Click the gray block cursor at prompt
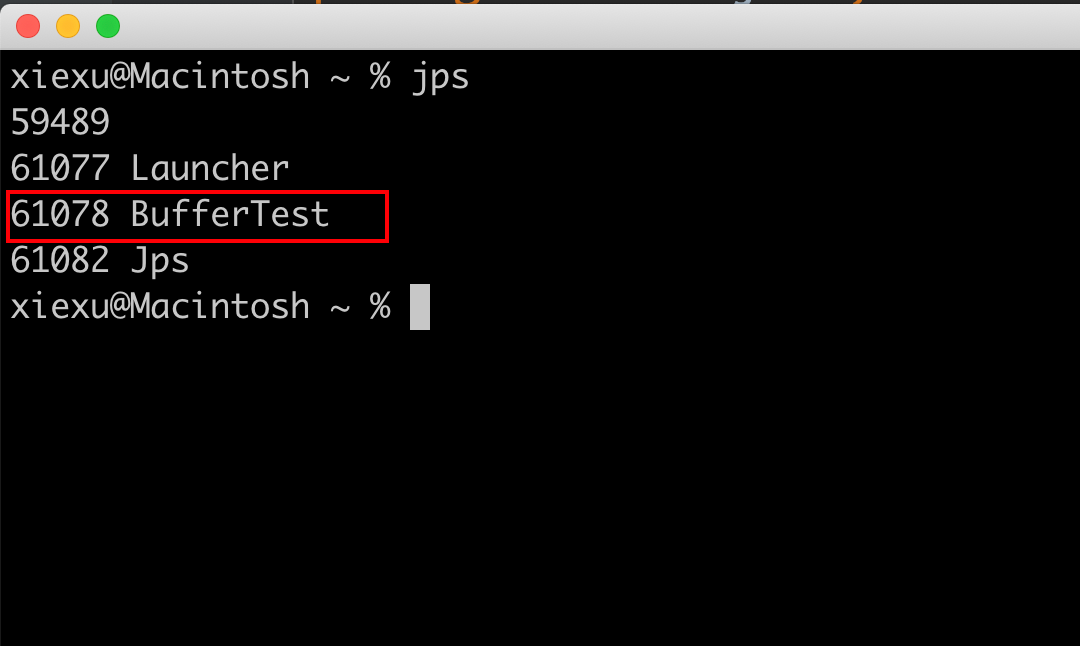This screenshot has height=646, width=1080. coord(420,307)
